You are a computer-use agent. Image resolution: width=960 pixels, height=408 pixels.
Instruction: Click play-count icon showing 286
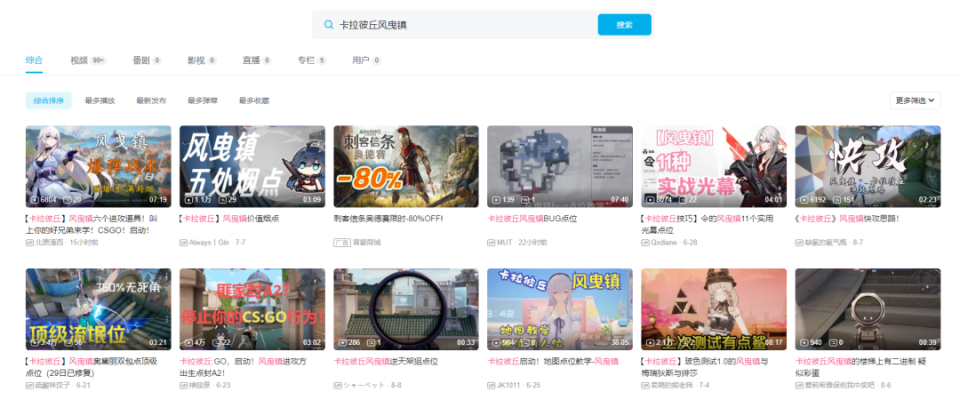click(x=342, y=342)
